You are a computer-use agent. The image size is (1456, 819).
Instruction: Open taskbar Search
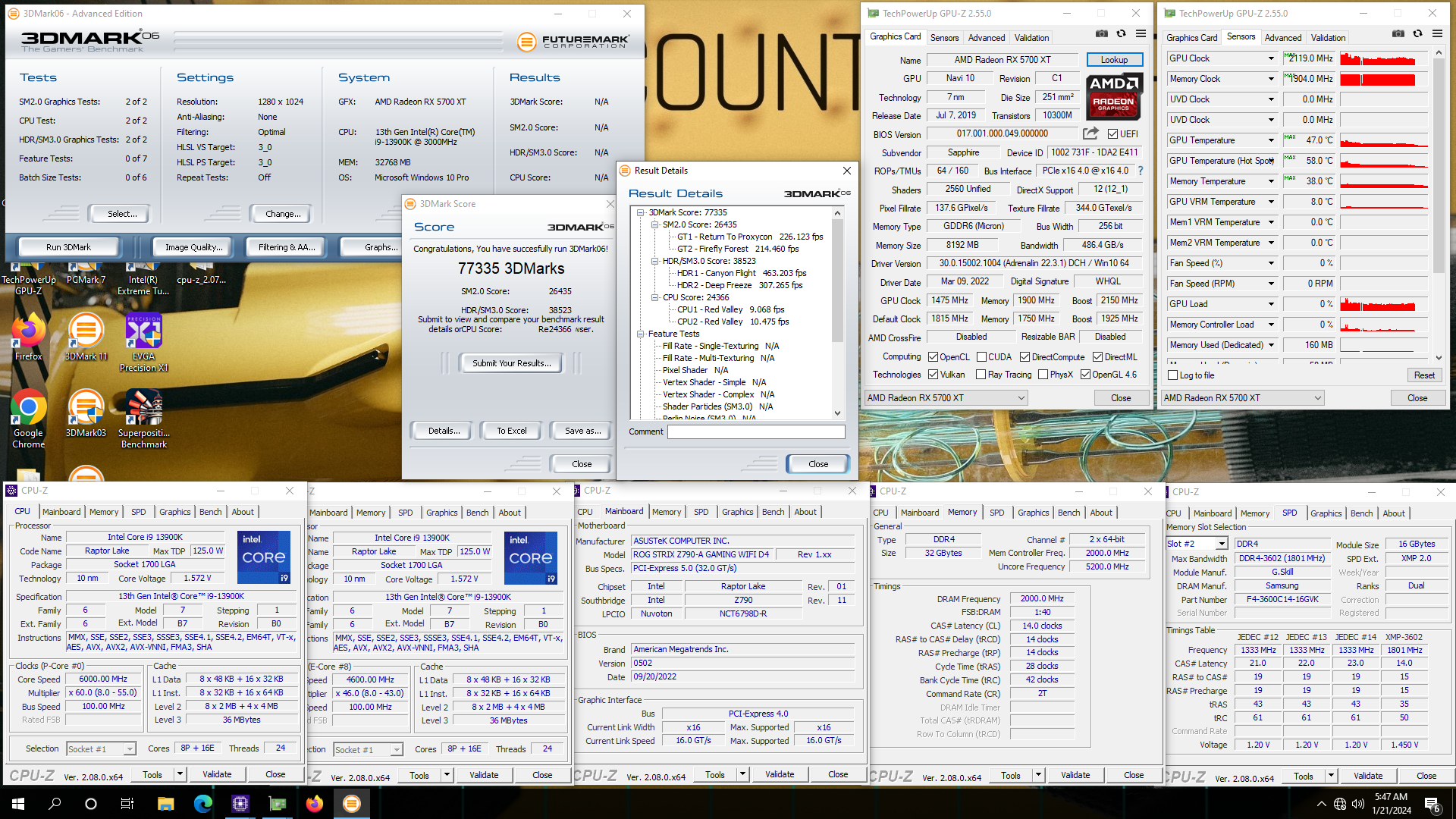point(55,804)
